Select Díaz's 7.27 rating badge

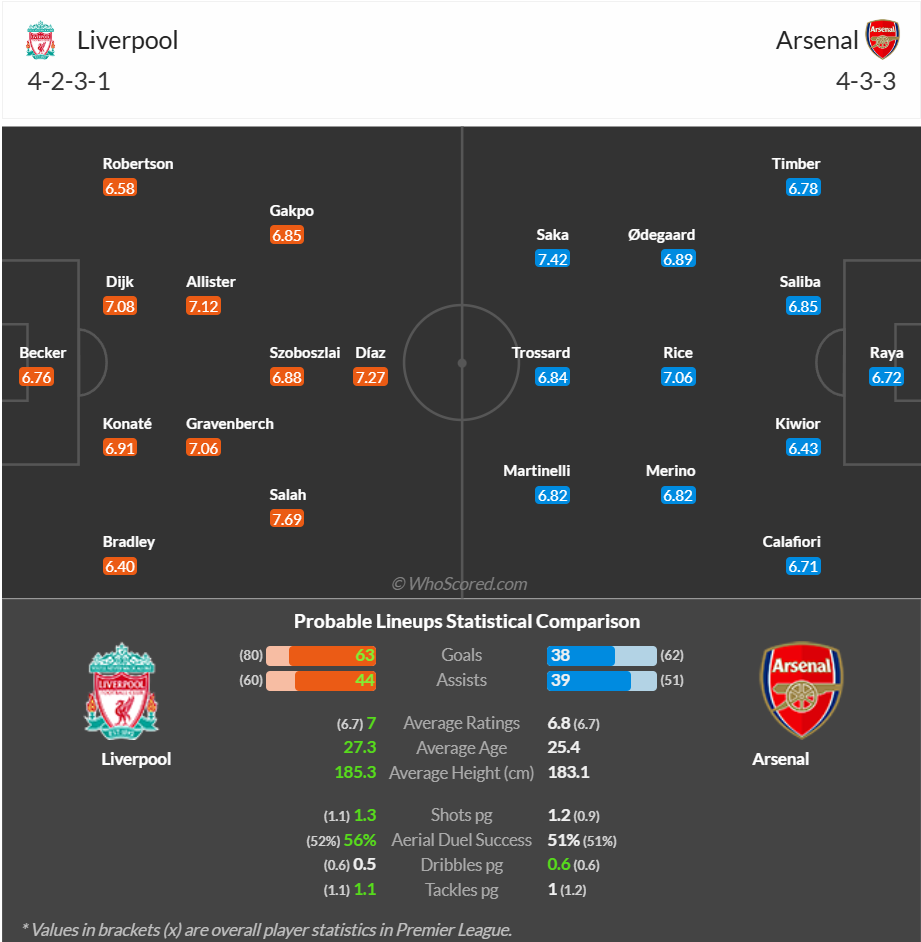click(370, 377)
